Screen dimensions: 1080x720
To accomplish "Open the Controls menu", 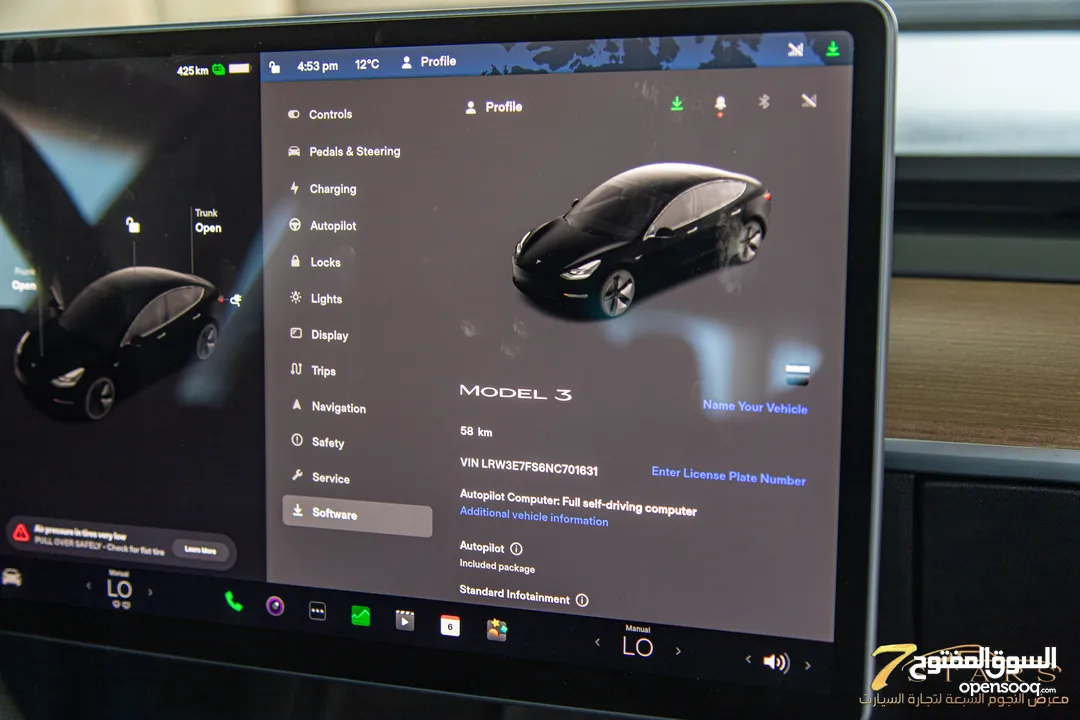I will pyautogui.click(x=320, y=114).
